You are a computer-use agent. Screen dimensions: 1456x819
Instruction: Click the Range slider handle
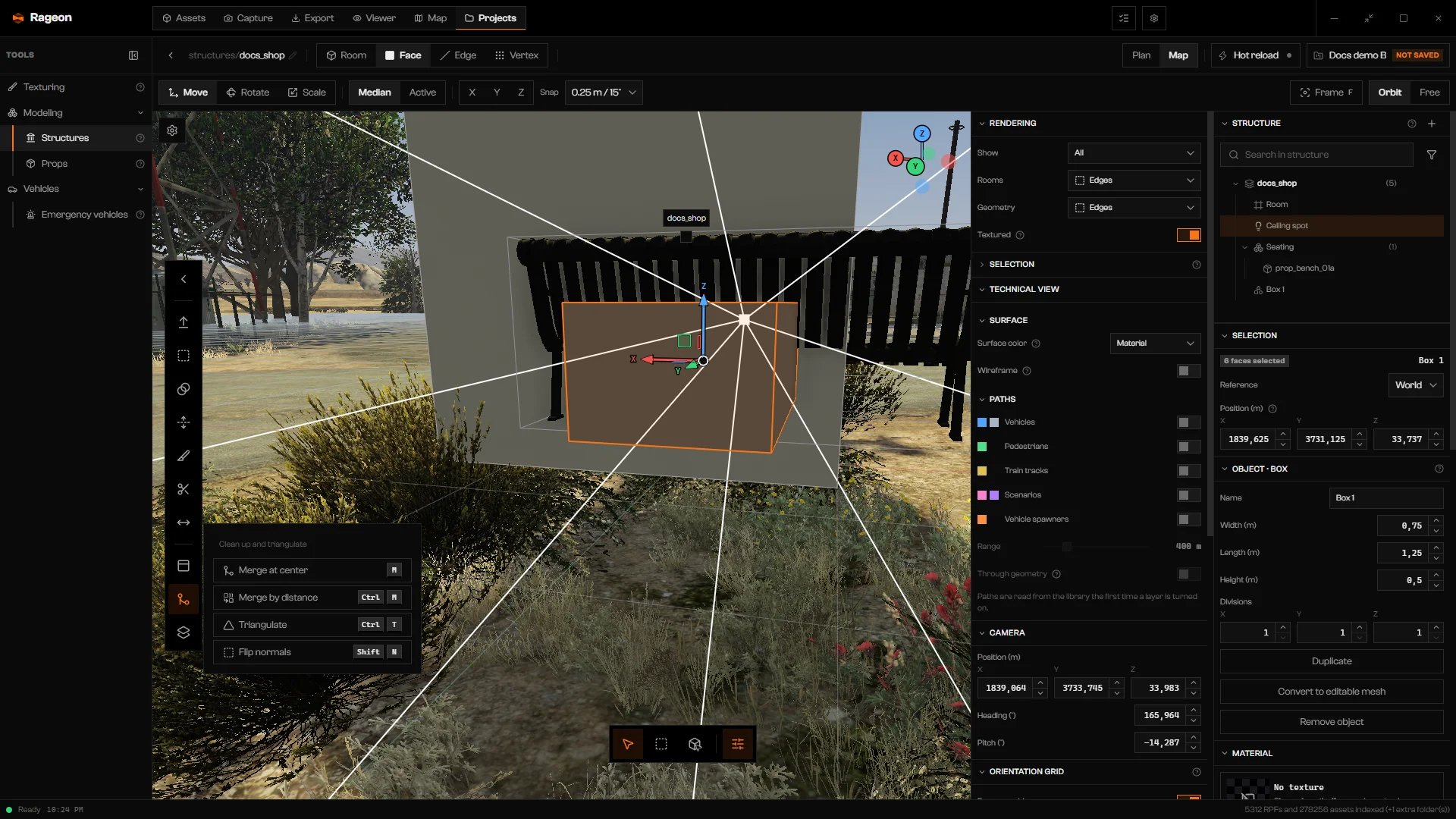point(1067,547)
